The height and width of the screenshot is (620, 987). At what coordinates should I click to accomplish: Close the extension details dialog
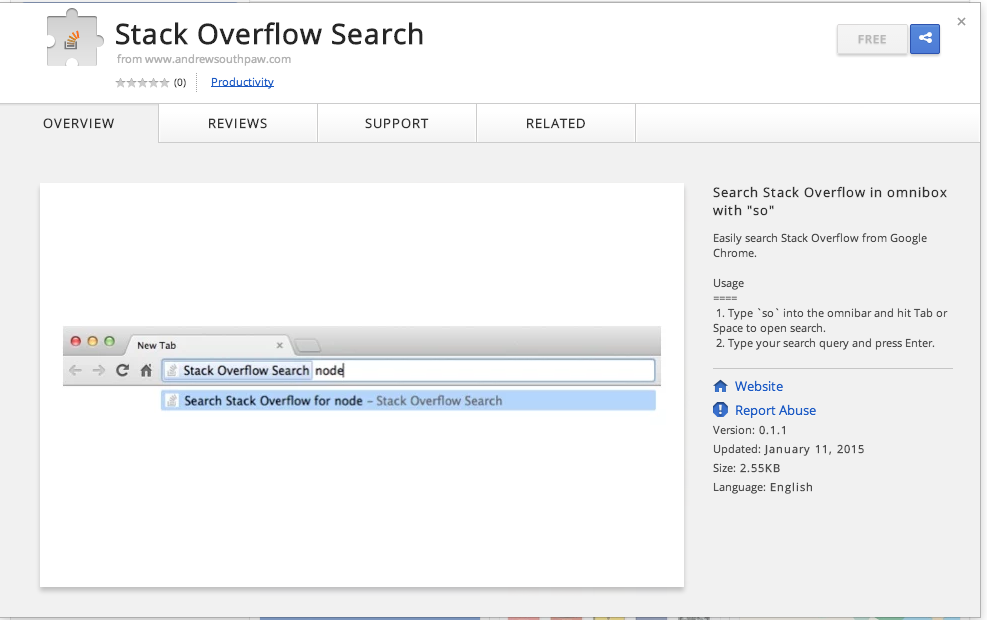(961, 21)
